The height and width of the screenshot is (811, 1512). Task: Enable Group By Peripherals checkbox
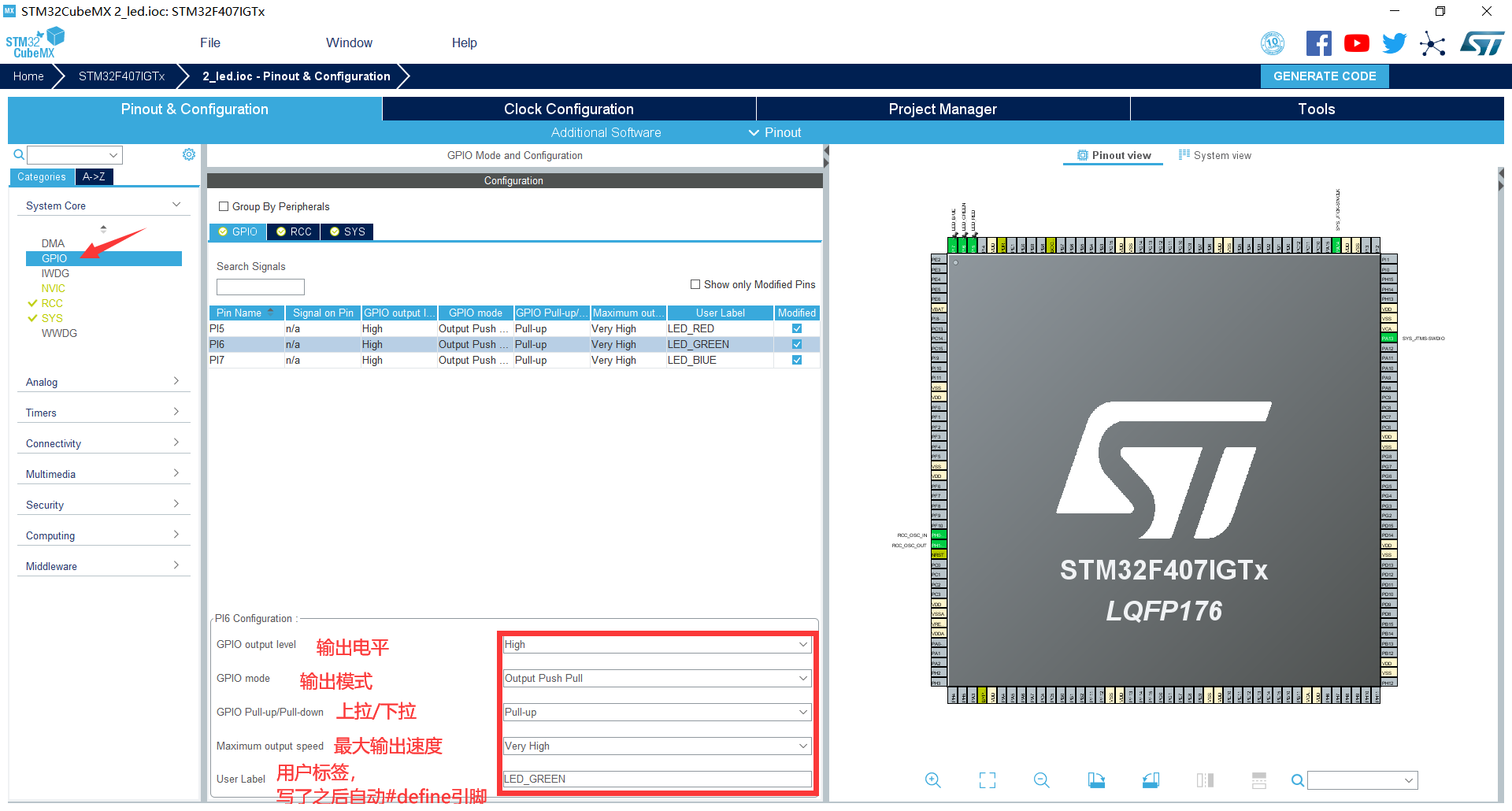tap(224, 206)
